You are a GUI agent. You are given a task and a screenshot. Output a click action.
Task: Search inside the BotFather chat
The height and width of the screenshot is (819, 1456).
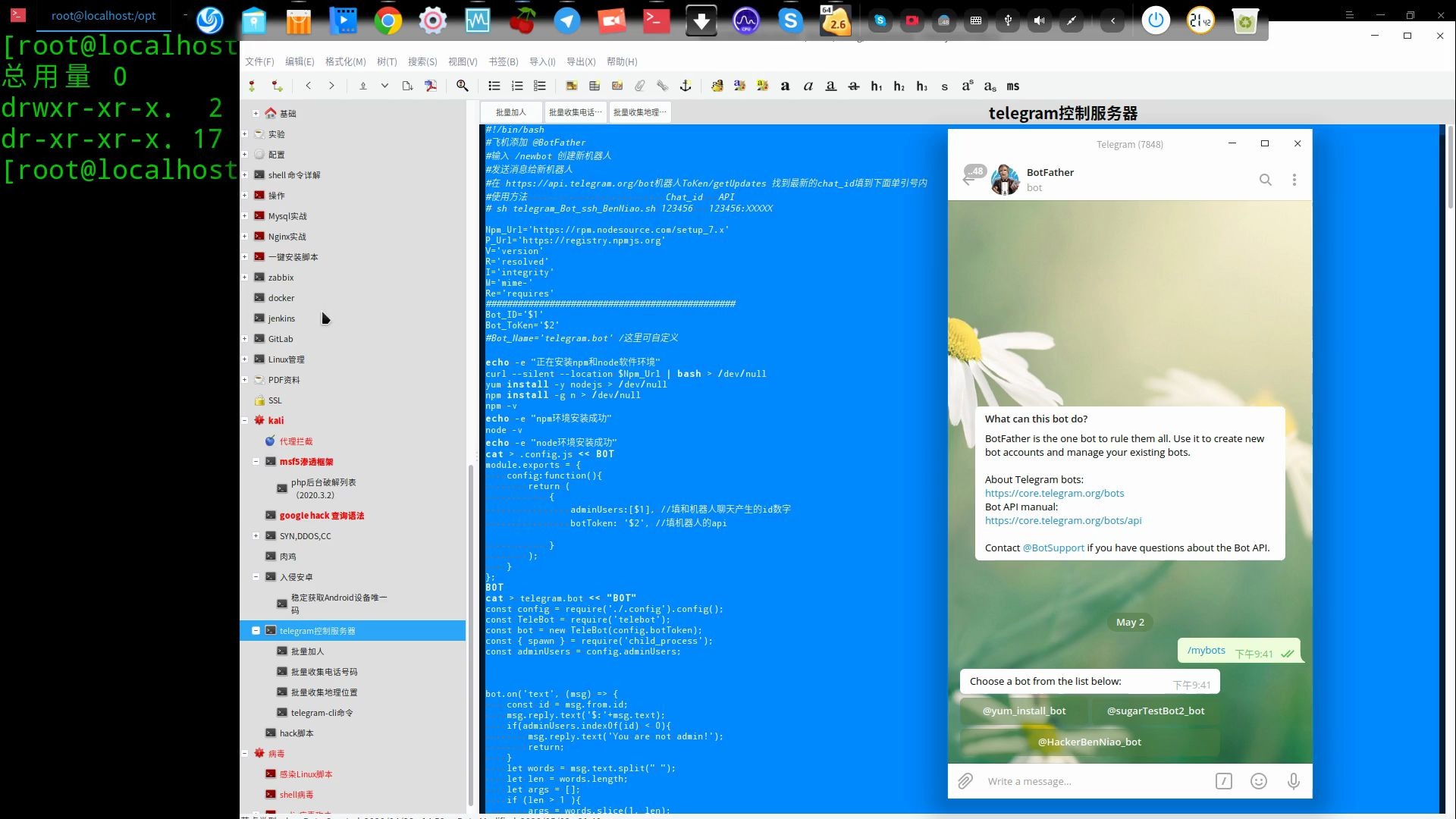coord(1266,180)
